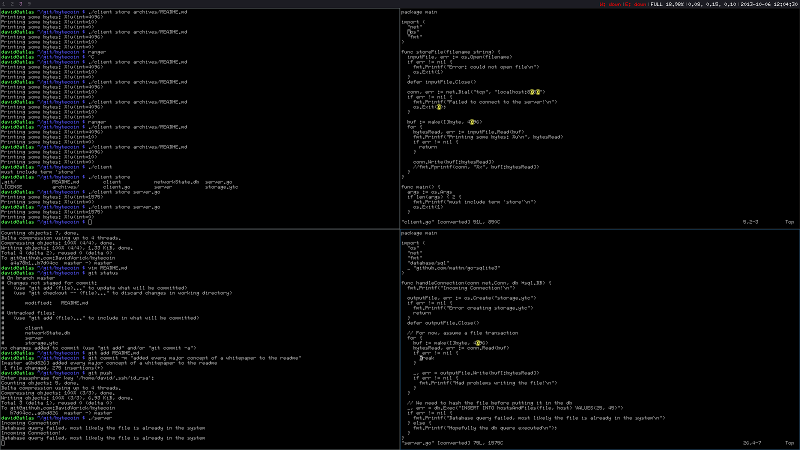Click 'Failed to connect to the server' line
This screenshot has height=450, width=800.
coord(485,102)
